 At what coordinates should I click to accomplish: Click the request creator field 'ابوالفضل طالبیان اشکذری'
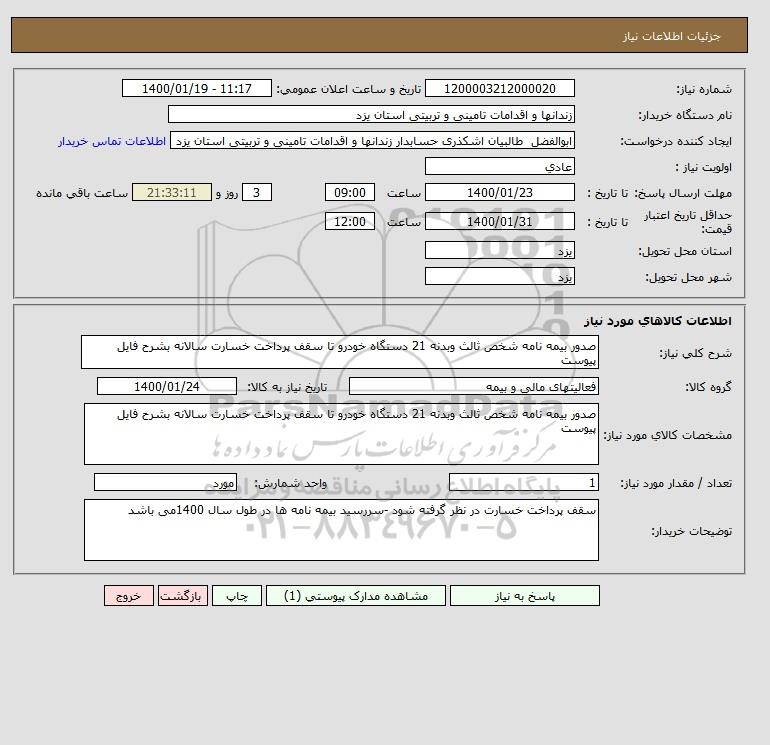[x=372, y=140]
